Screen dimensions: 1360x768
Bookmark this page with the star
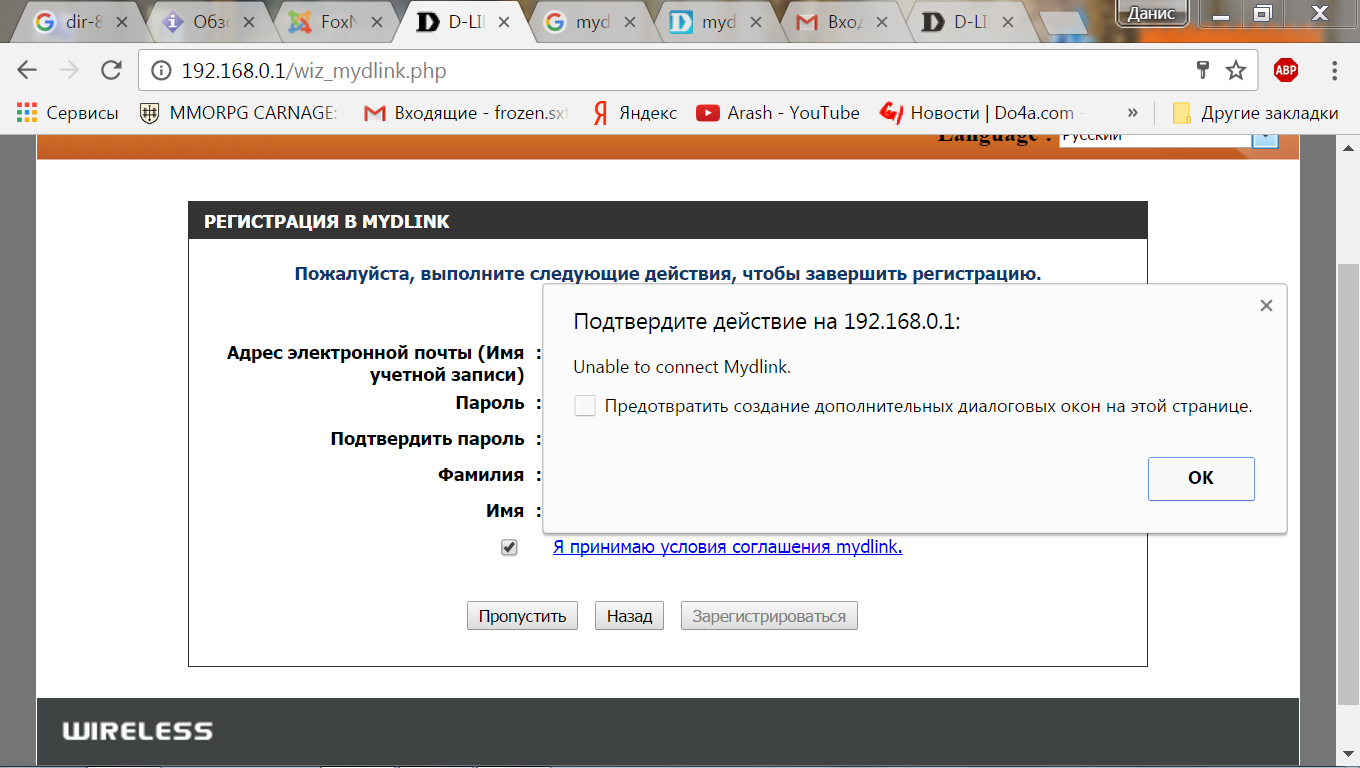pos(1236,70)
